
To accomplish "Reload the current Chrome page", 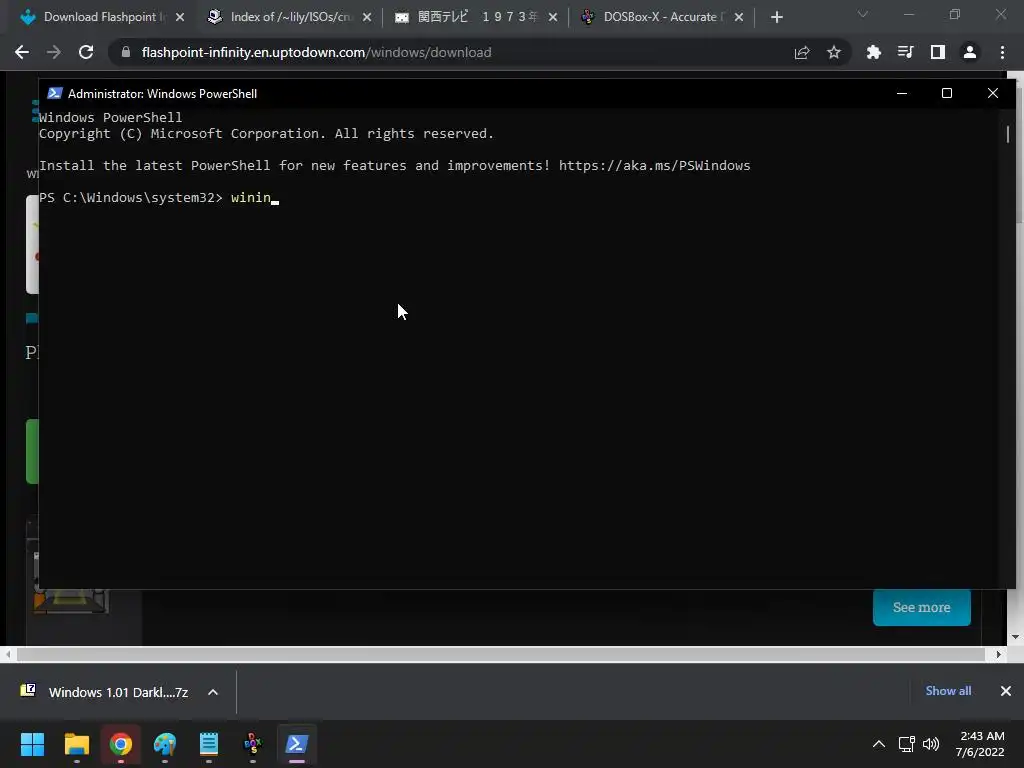I will tap(86, 52).
